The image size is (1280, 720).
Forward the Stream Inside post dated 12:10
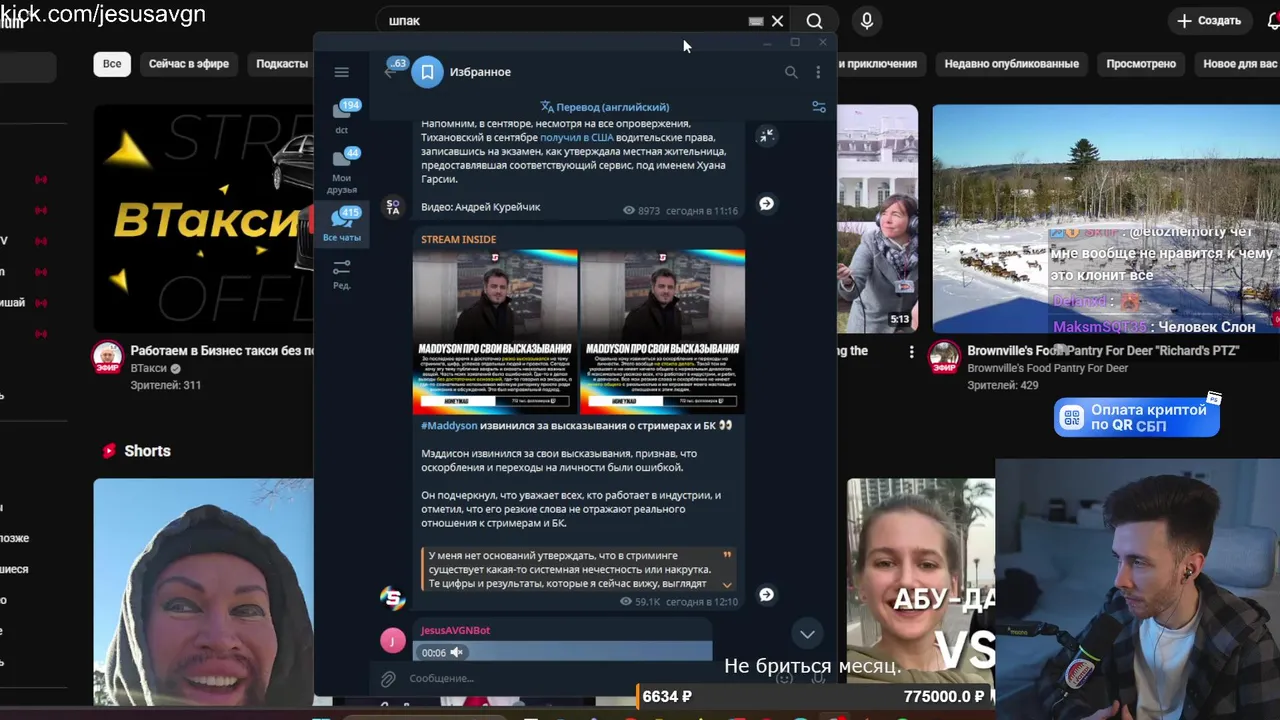[766, 594]
